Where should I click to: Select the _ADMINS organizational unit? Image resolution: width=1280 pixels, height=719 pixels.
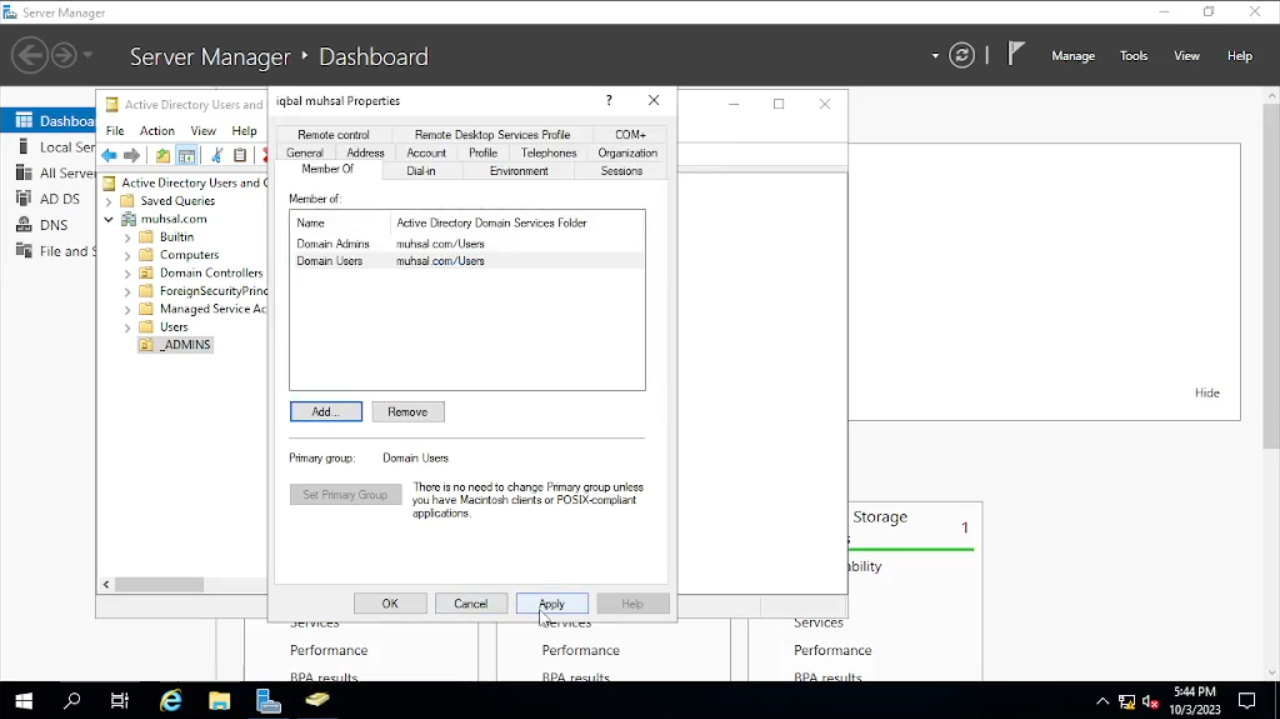(x=185, y=345)
